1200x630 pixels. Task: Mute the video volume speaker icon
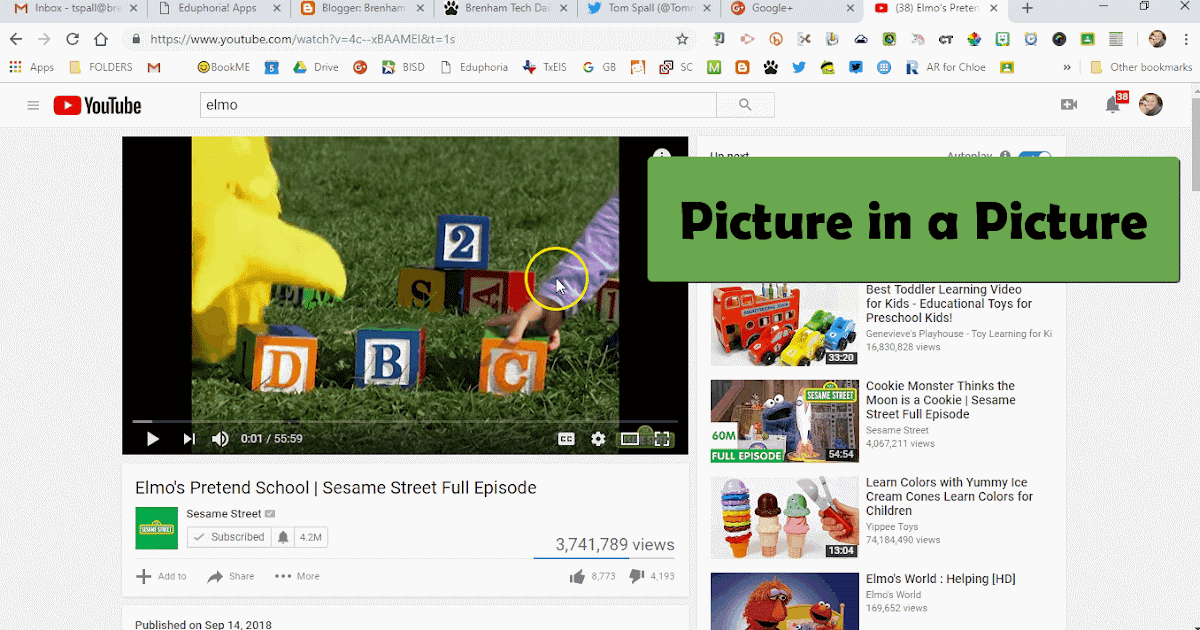[220, 439]
